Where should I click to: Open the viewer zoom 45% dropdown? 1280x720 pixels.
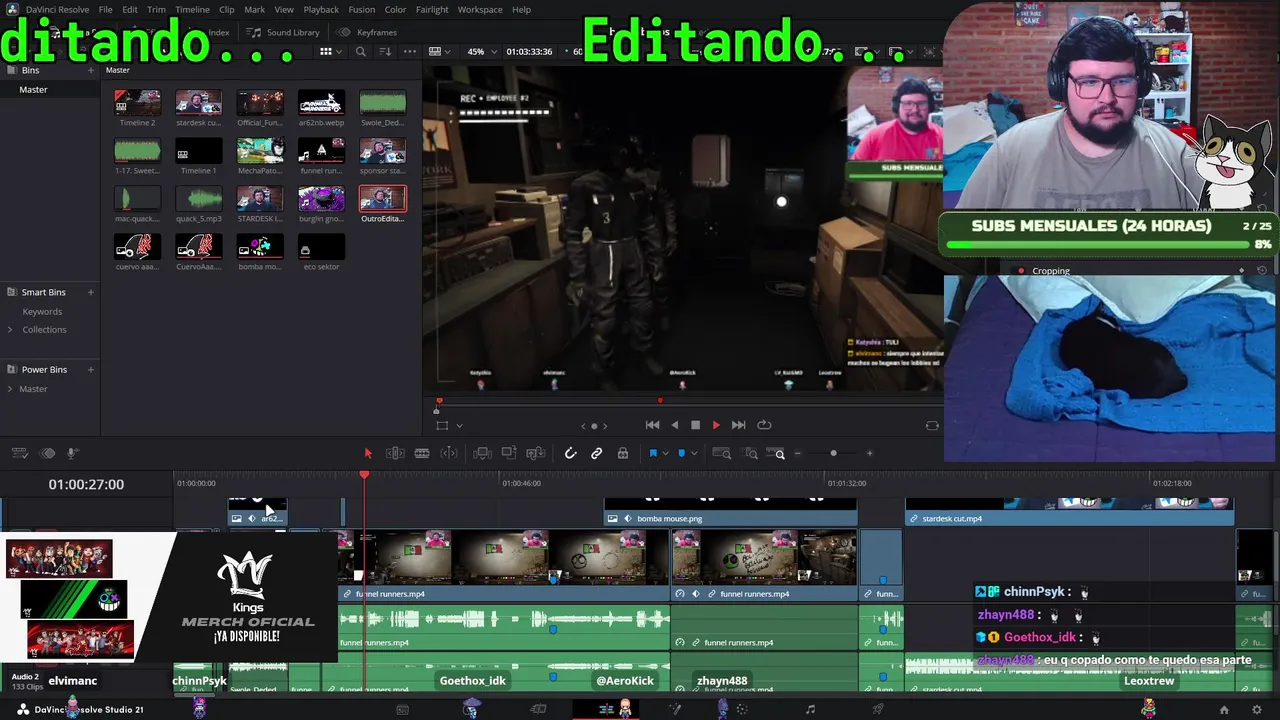tap(481, 52)
